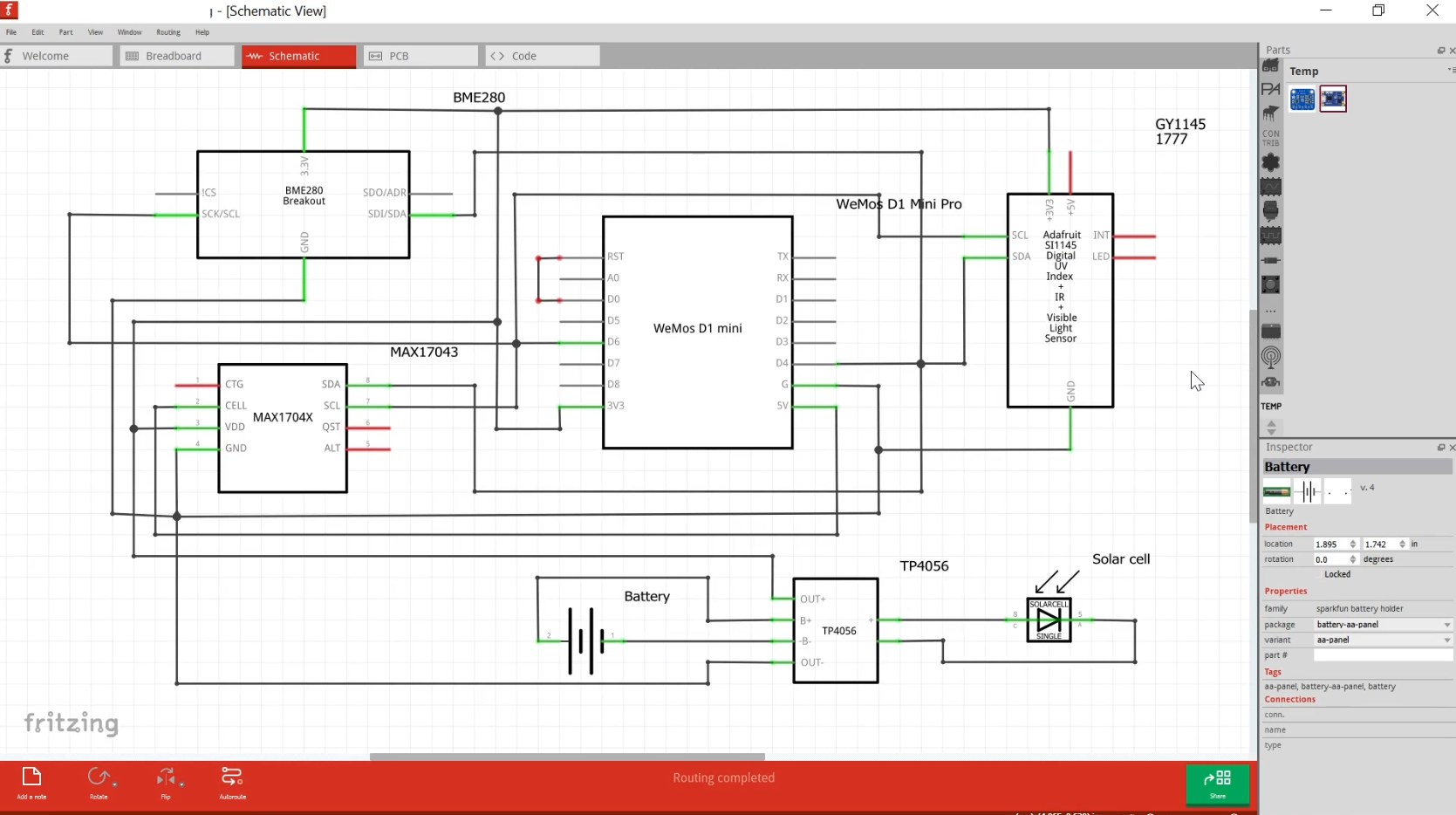
Task: Increase the rotation value with its stepper
Action: [1353, 557]
